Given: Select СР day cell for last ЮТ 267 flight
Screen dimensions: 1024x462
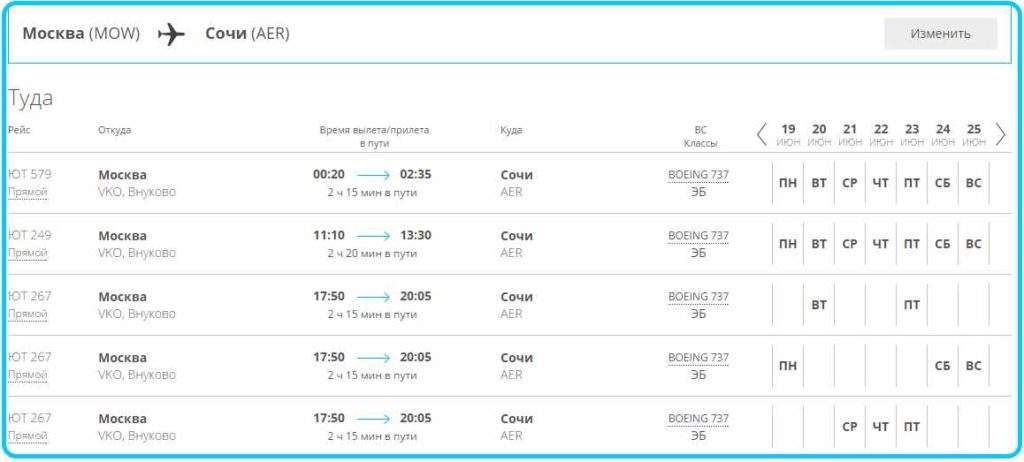Looking at the screenshot, I should pyautogui.click(x=850, y=427).
